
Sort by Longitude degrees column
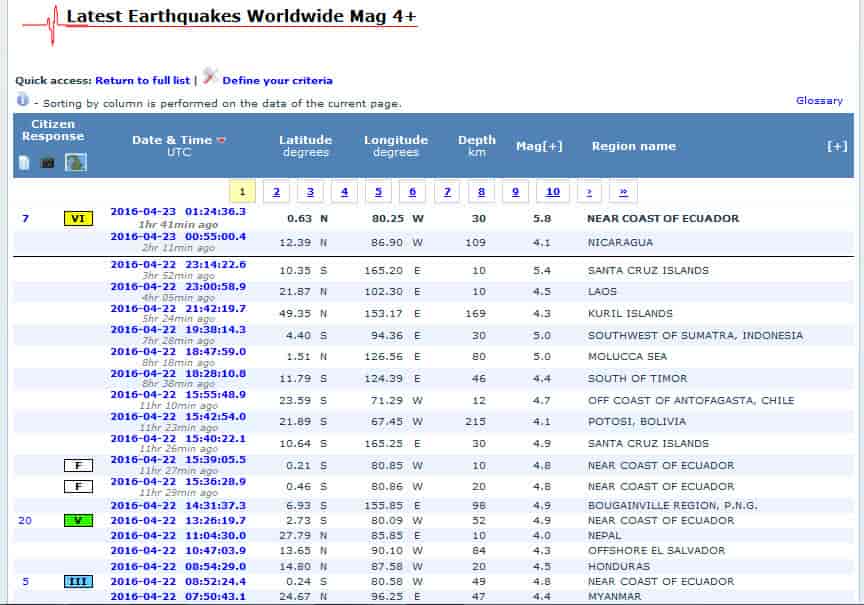point(396,145)
